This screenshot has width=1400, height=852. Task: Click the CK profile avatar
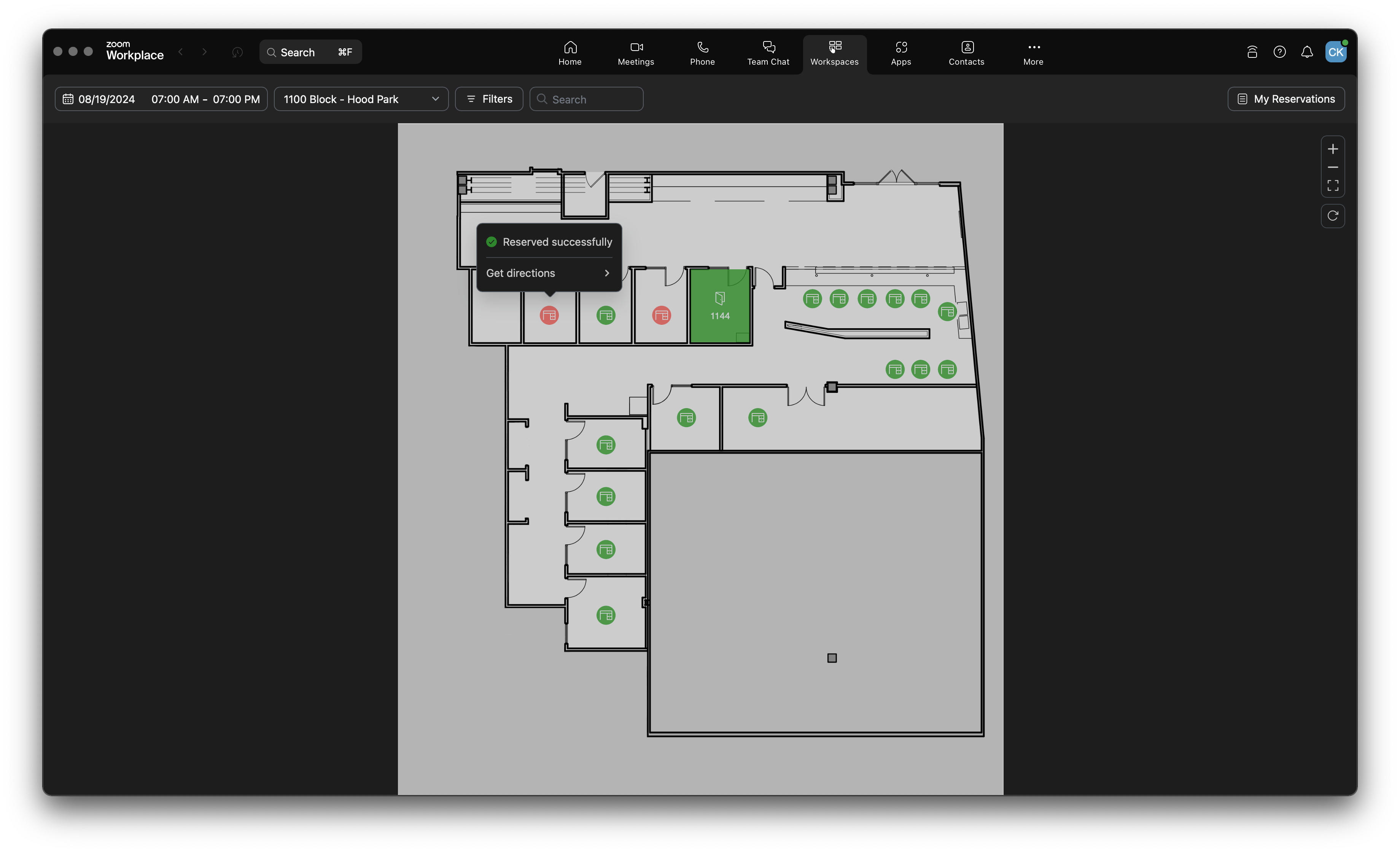(1335, 52)
